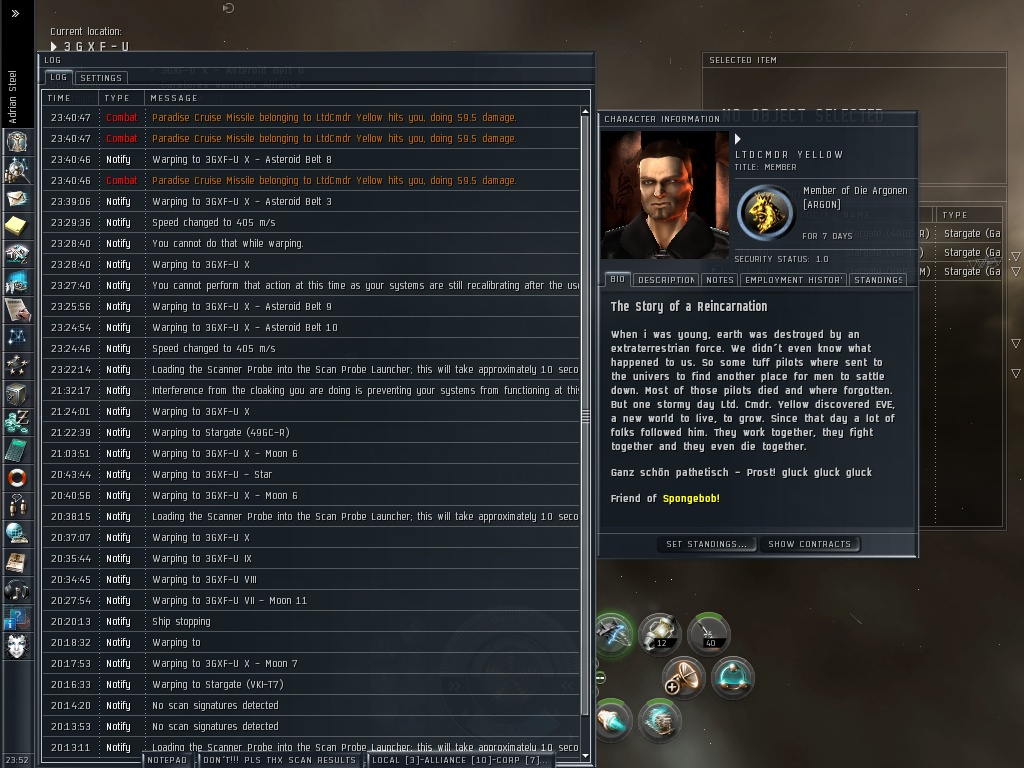The height and width of the screenshot is (768, 1024).
Task: Open the Character Sheet from the sidebar
Action: click(17, 141)
